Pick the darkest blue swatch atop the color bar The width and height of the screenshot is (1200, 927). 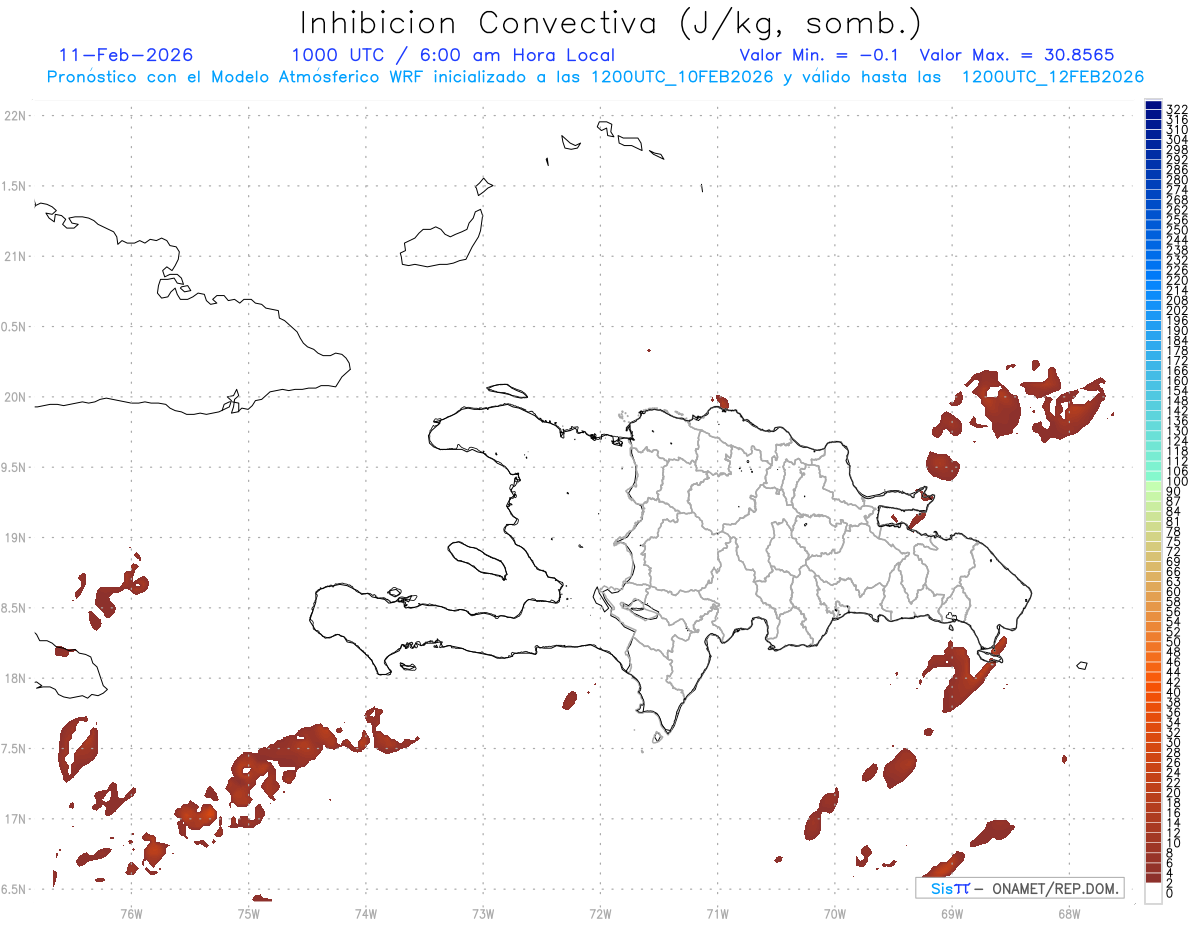click(1153, 105)
